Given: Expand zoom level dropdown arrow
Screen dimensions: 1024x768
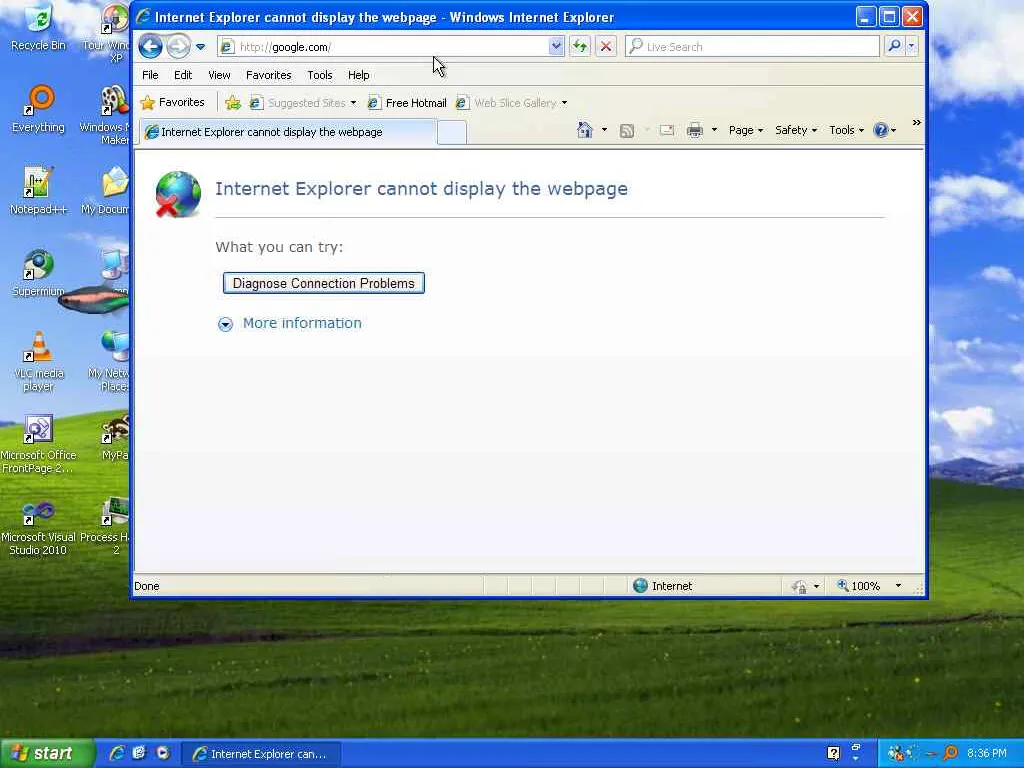Looking at the screenshot, I should click(x=898, y=586).
